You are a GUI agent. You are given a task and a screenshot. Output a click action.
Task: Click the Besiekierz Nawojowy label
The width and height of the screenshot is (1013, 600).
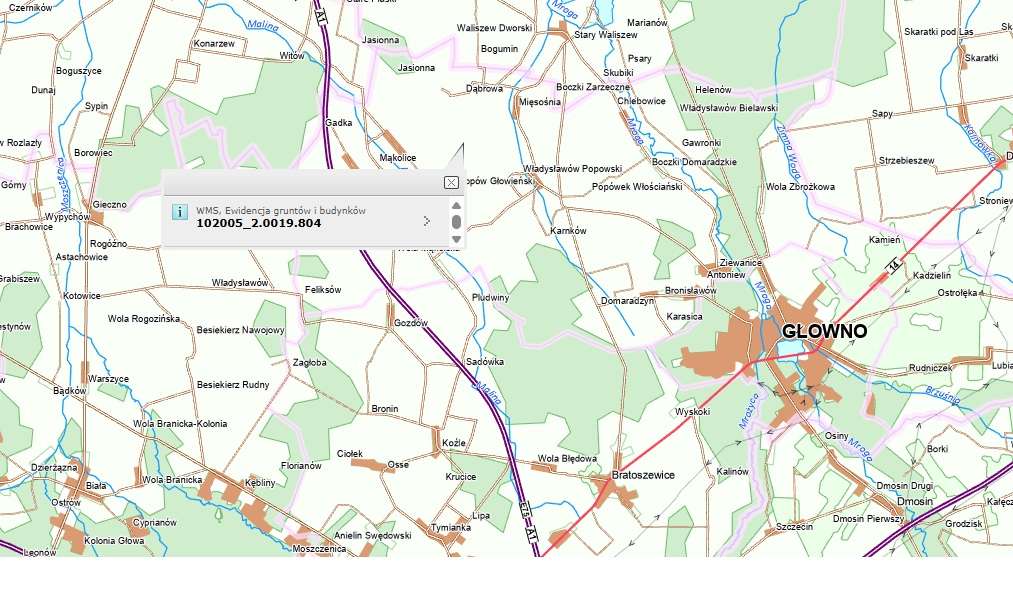tap(240, 330)
